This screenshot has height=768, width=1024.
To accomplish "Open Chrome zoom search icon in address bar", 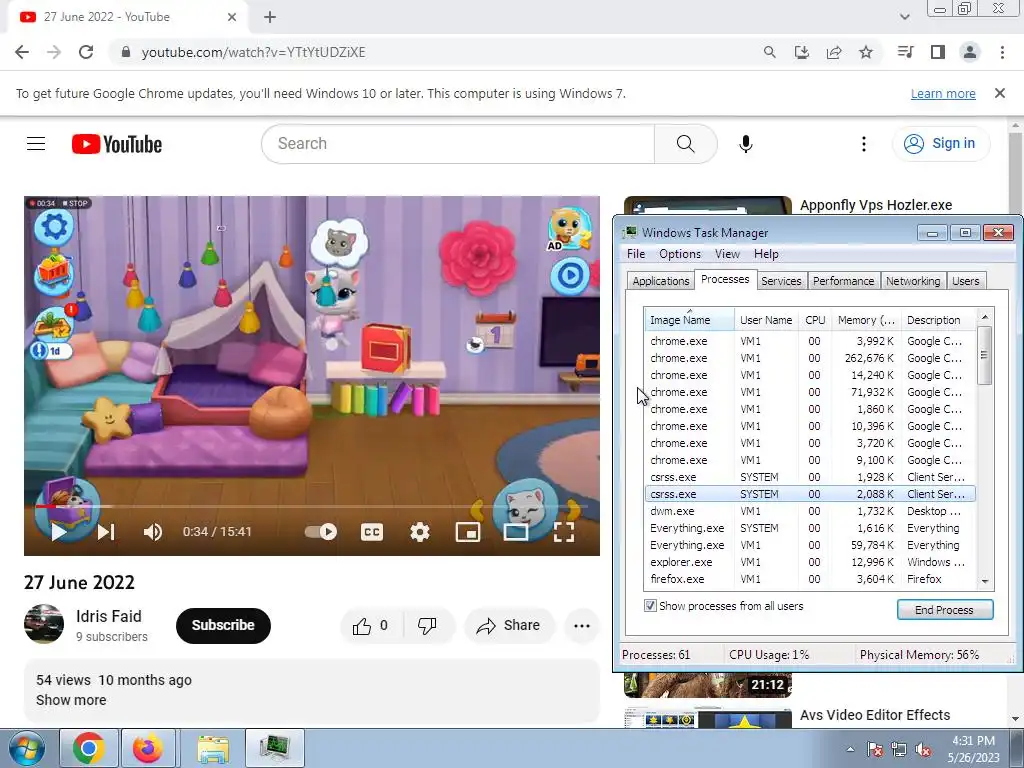I will click(770, 52).
